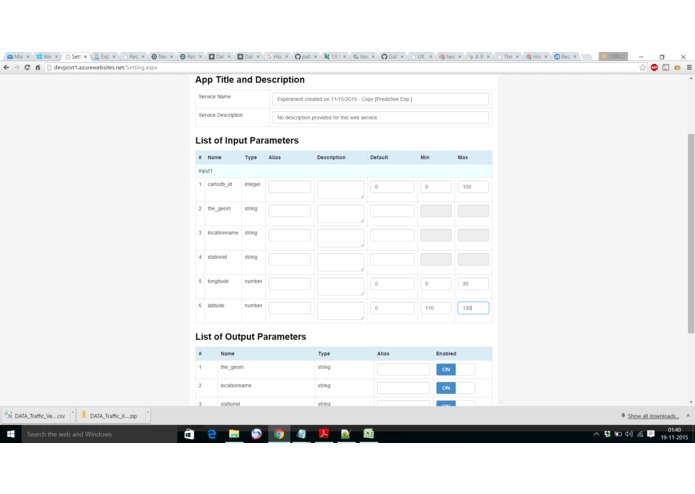Click the Alias field for locationname
Viewport: 695px width, 494px height.
pos(289,235)
